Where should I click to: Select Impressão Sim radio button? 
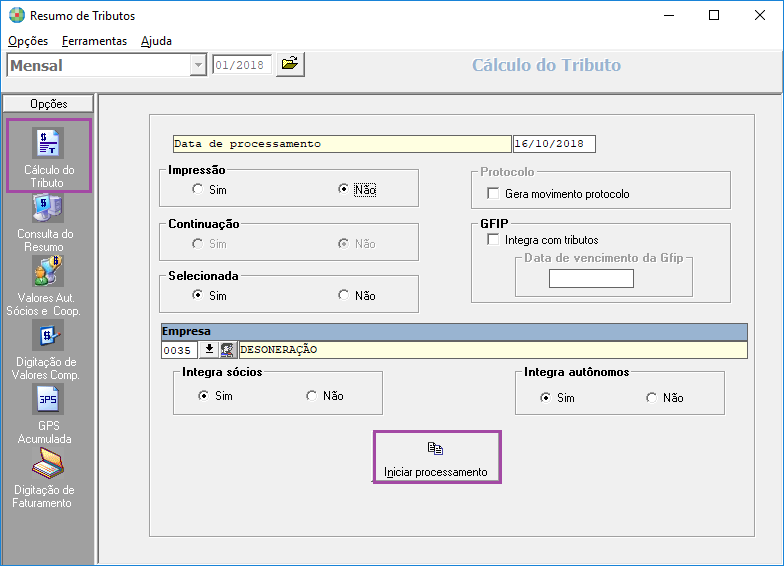(198, 189)
